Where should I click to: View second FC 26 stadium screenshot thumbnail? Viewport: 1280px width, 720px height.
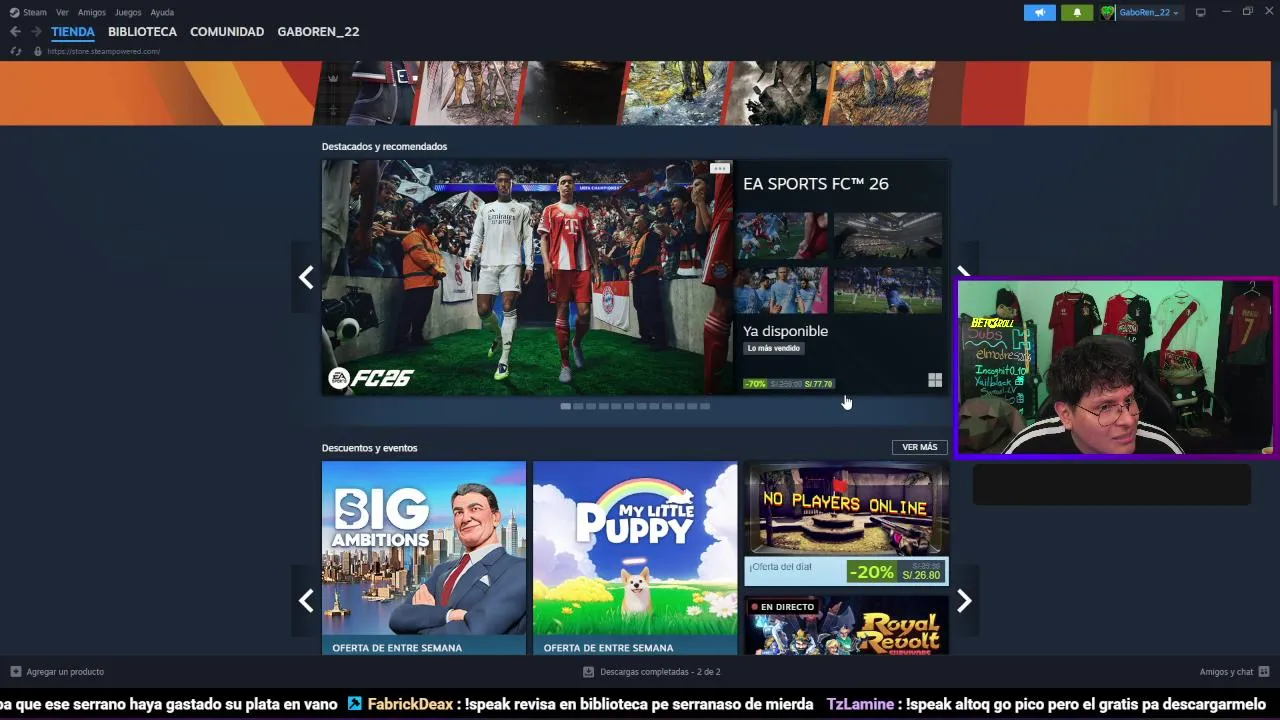[888, 235]
